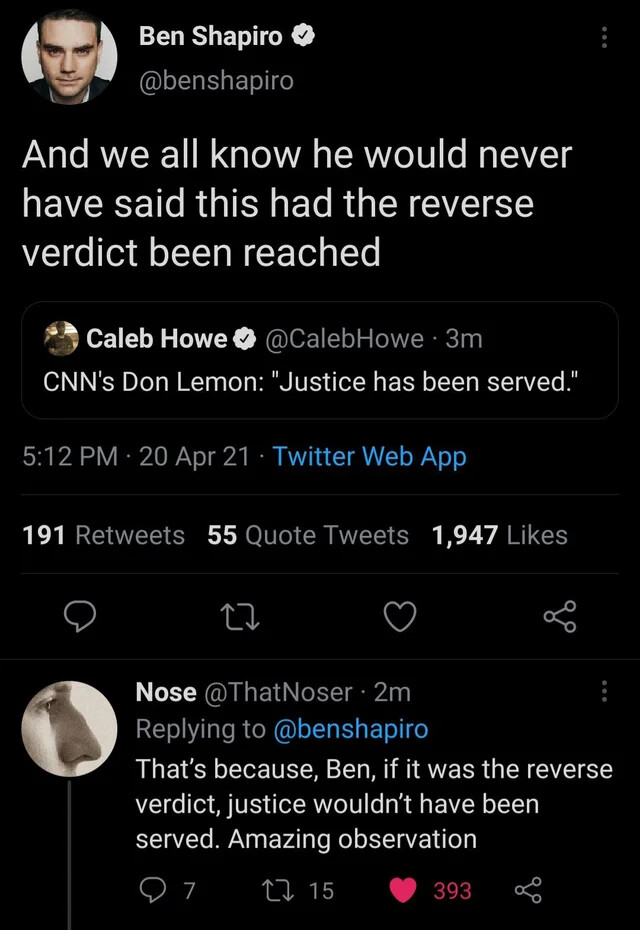The height and width of the screenshot is (930, 640).
Task: Open the Nose reply's three-dot menu
Action: (603, 692)
